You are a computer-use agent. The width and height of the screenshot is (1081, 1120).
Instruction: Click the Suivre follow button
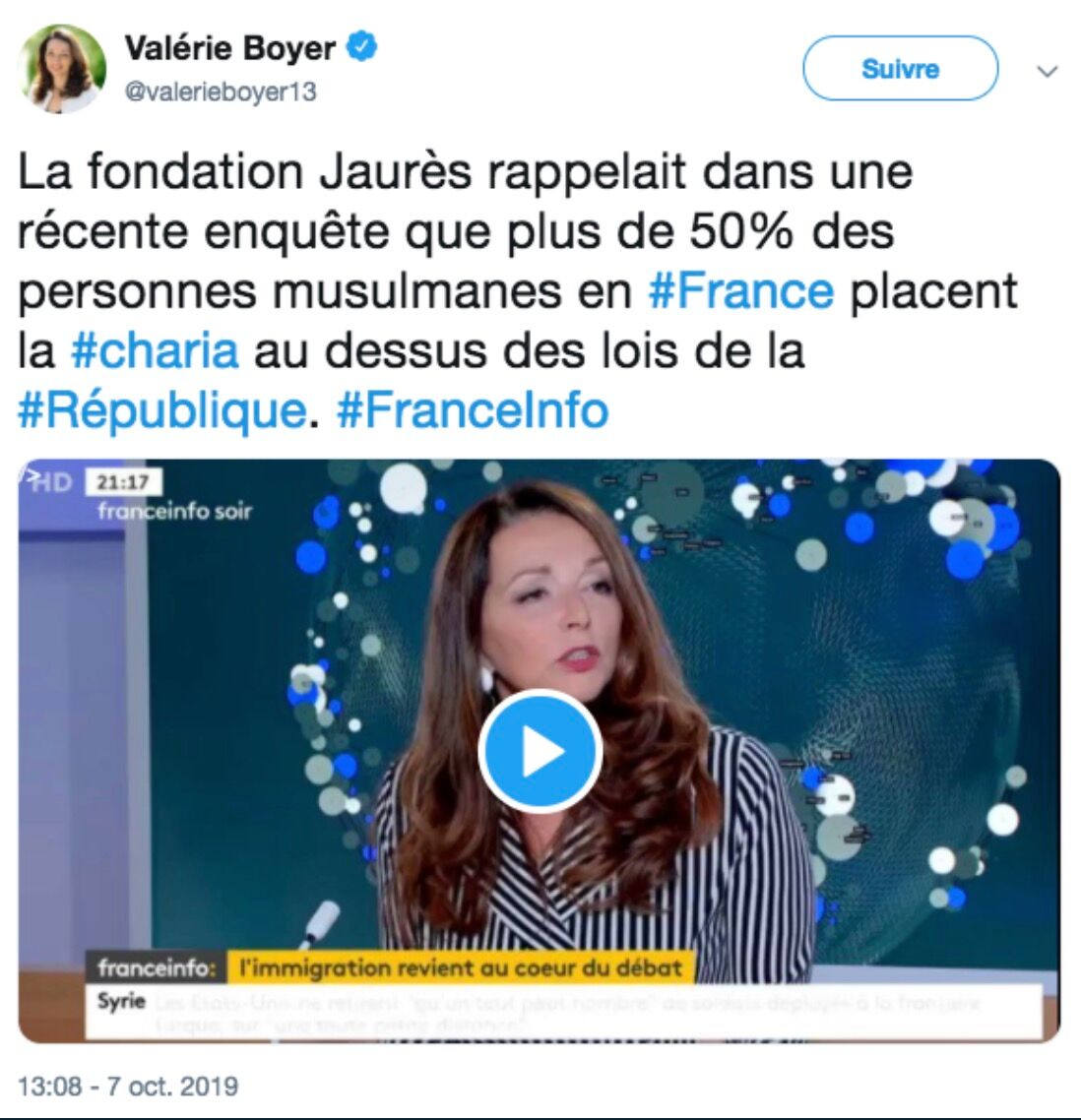pos(900,69)
